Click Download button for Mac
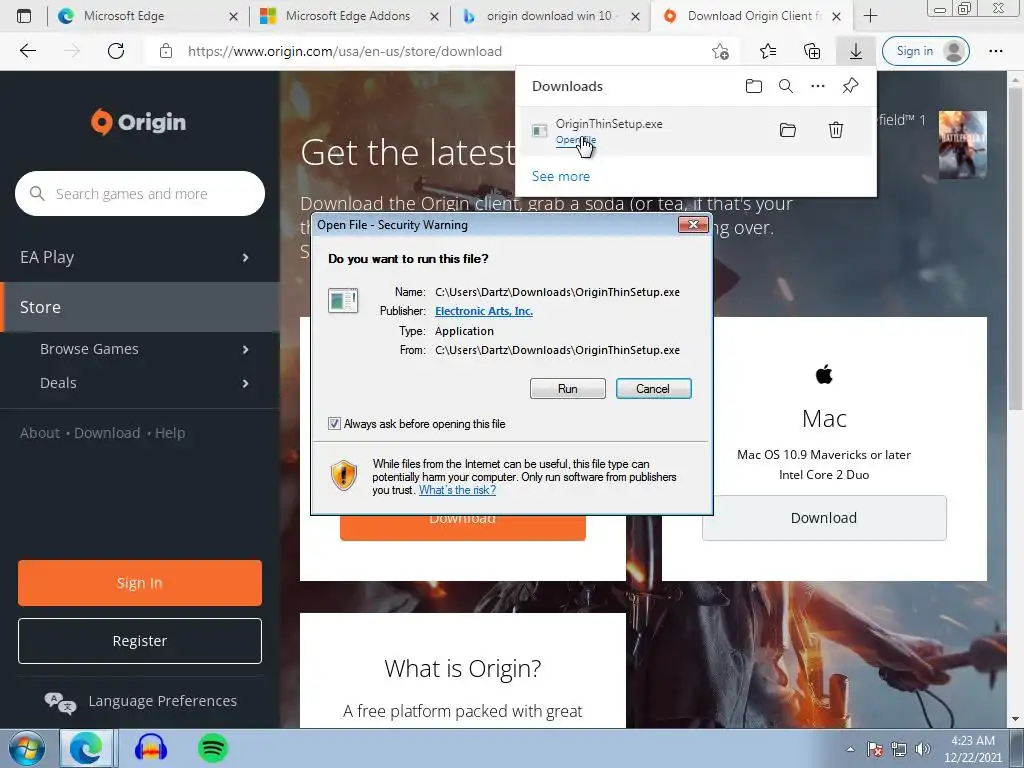This screenshot has height=768, width=1024. (824, 518)
